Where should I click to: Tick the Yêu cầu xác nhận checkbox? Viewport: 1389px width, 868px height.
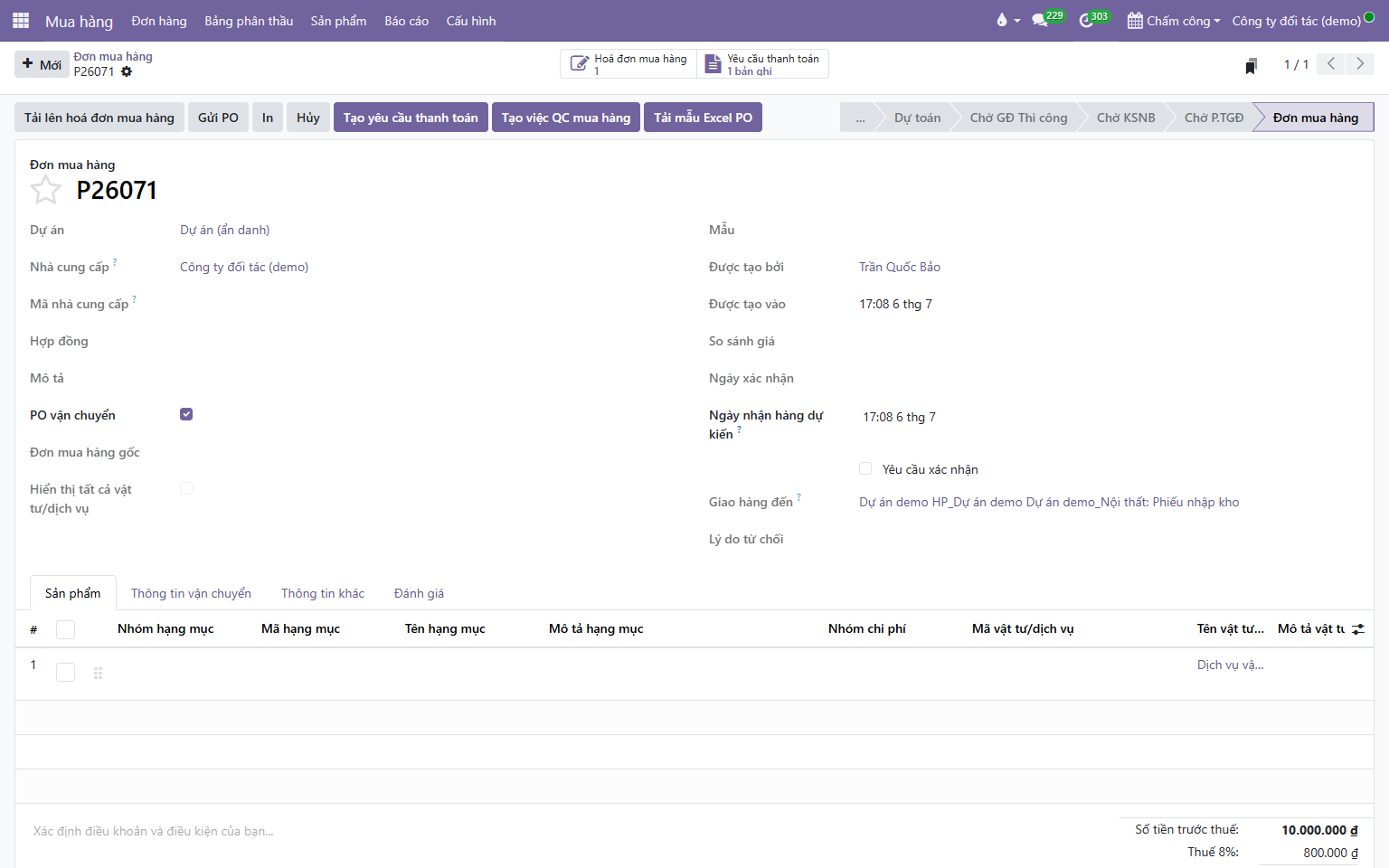coord(865,468)
